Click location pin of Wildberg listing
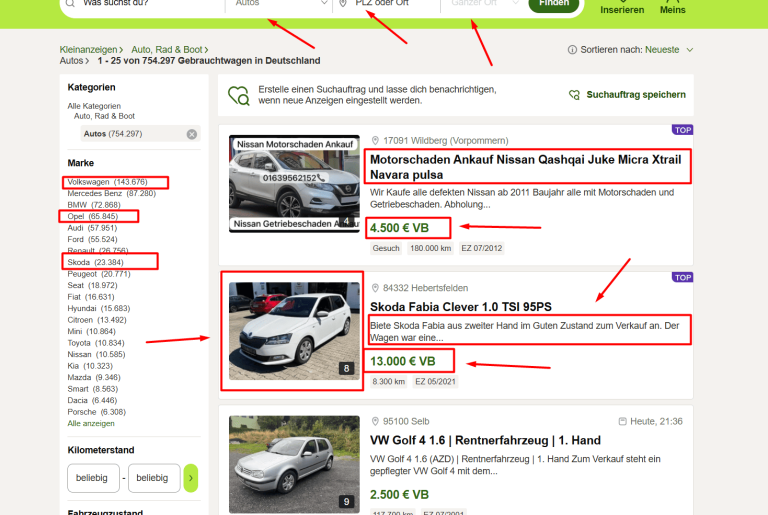Image resolution: width=768 pixels, height=515 pixels. (x=375, y=141)
